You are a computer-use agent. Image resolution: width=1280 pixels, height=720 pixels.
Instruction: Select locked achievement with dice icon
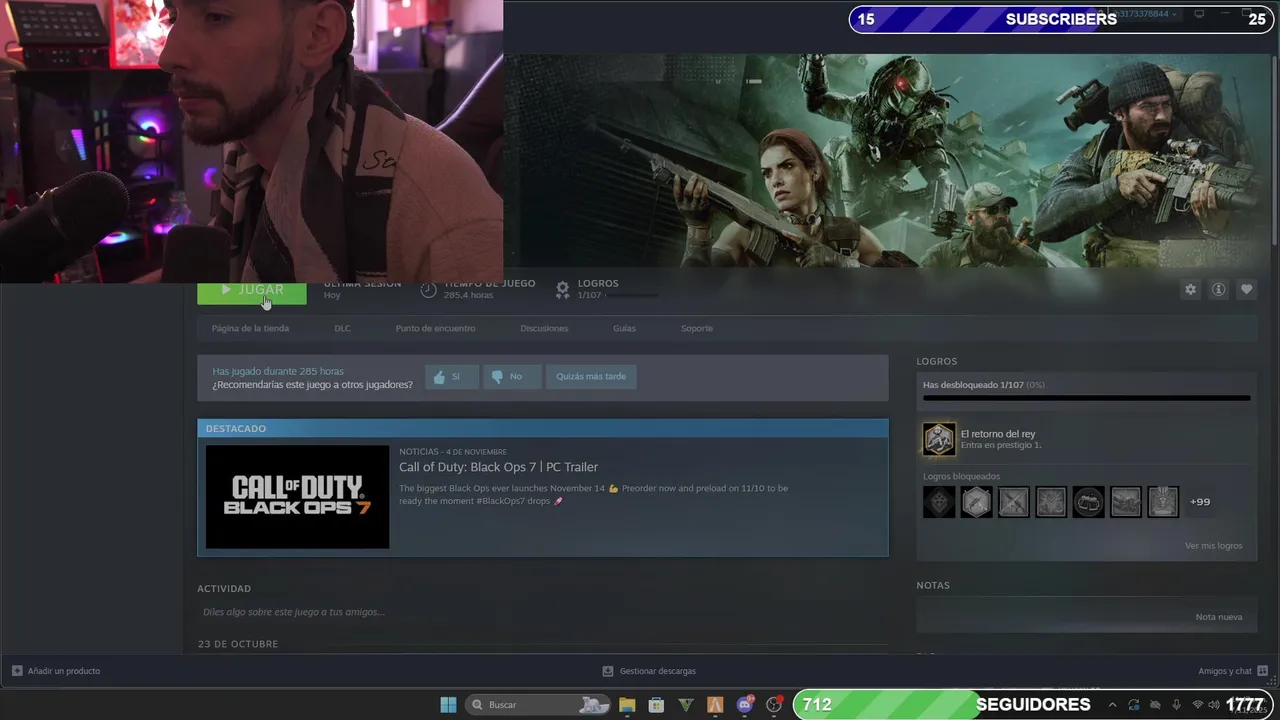click(939, 502)
